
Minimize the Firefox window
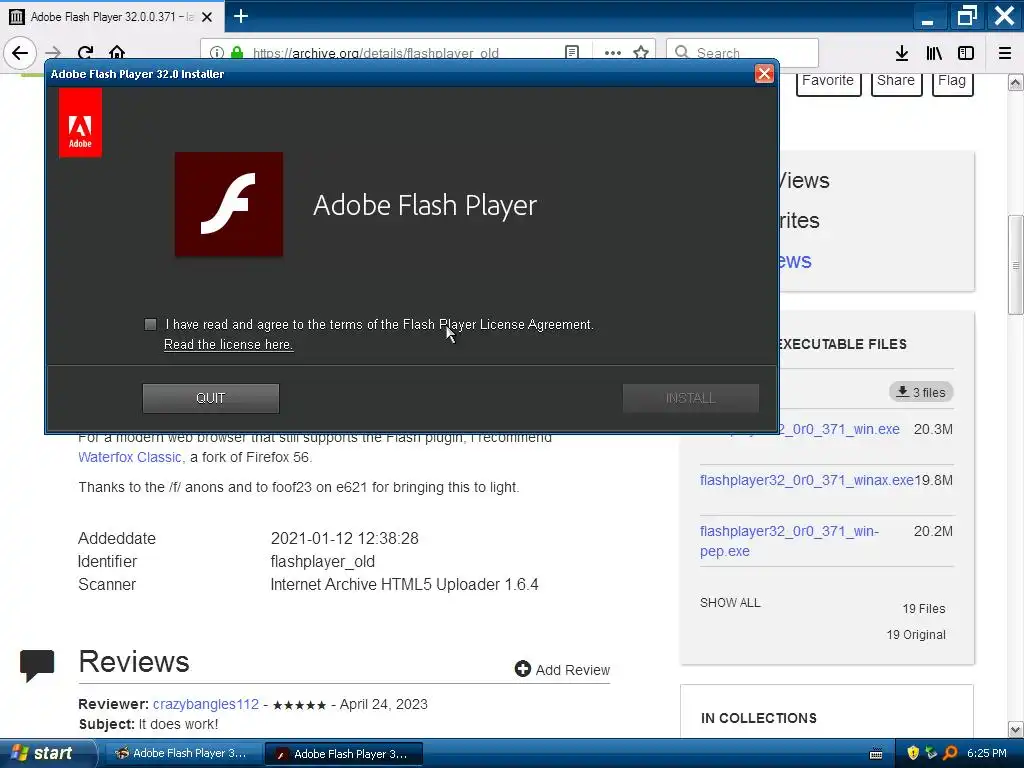tap(927, 16)
